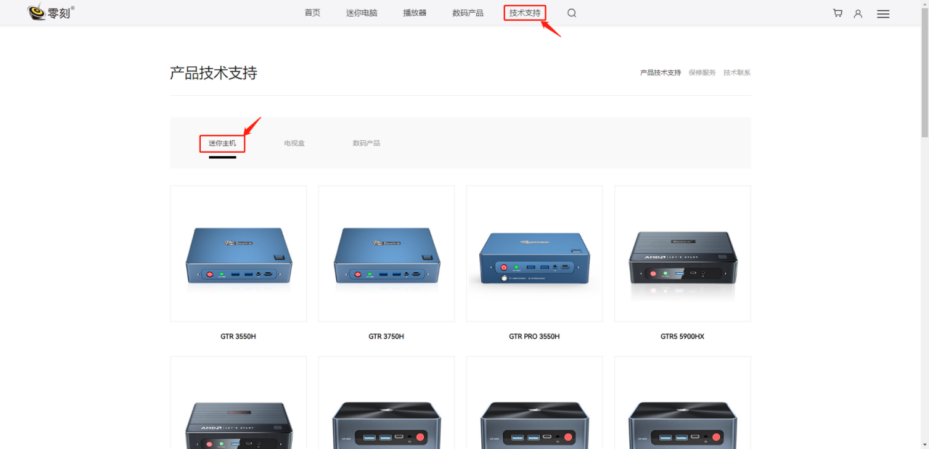Open the search magnifier icon
930x450 pixels.
click(571, 13)
